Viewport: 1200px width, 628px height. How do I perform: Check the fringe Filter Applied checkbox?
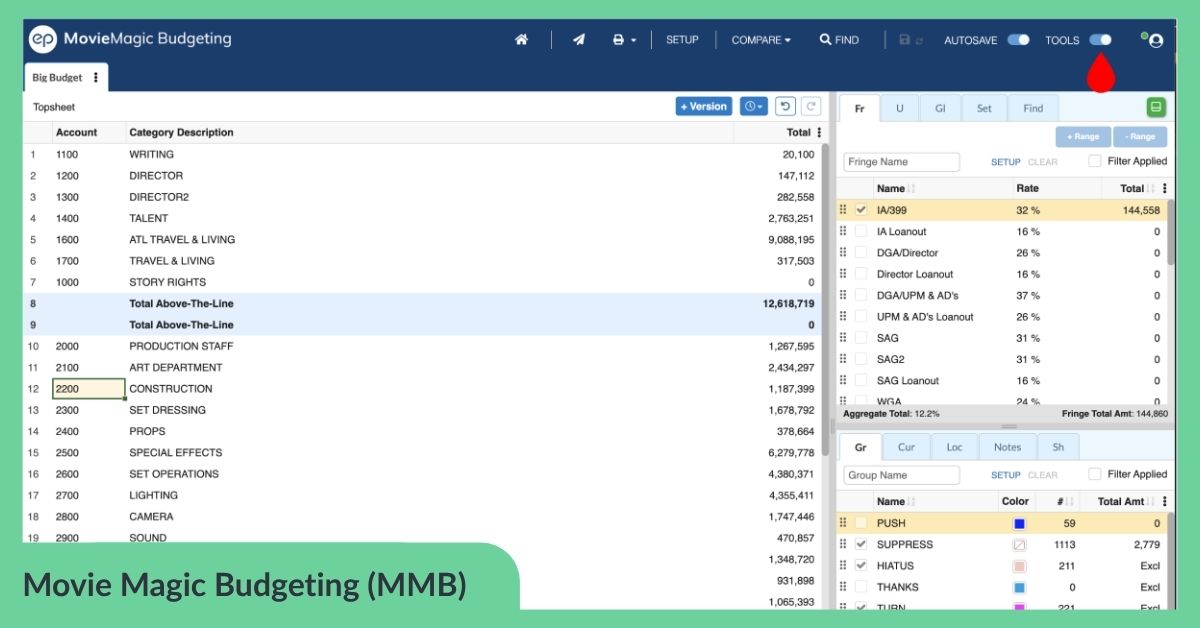tap(1095, 161)
